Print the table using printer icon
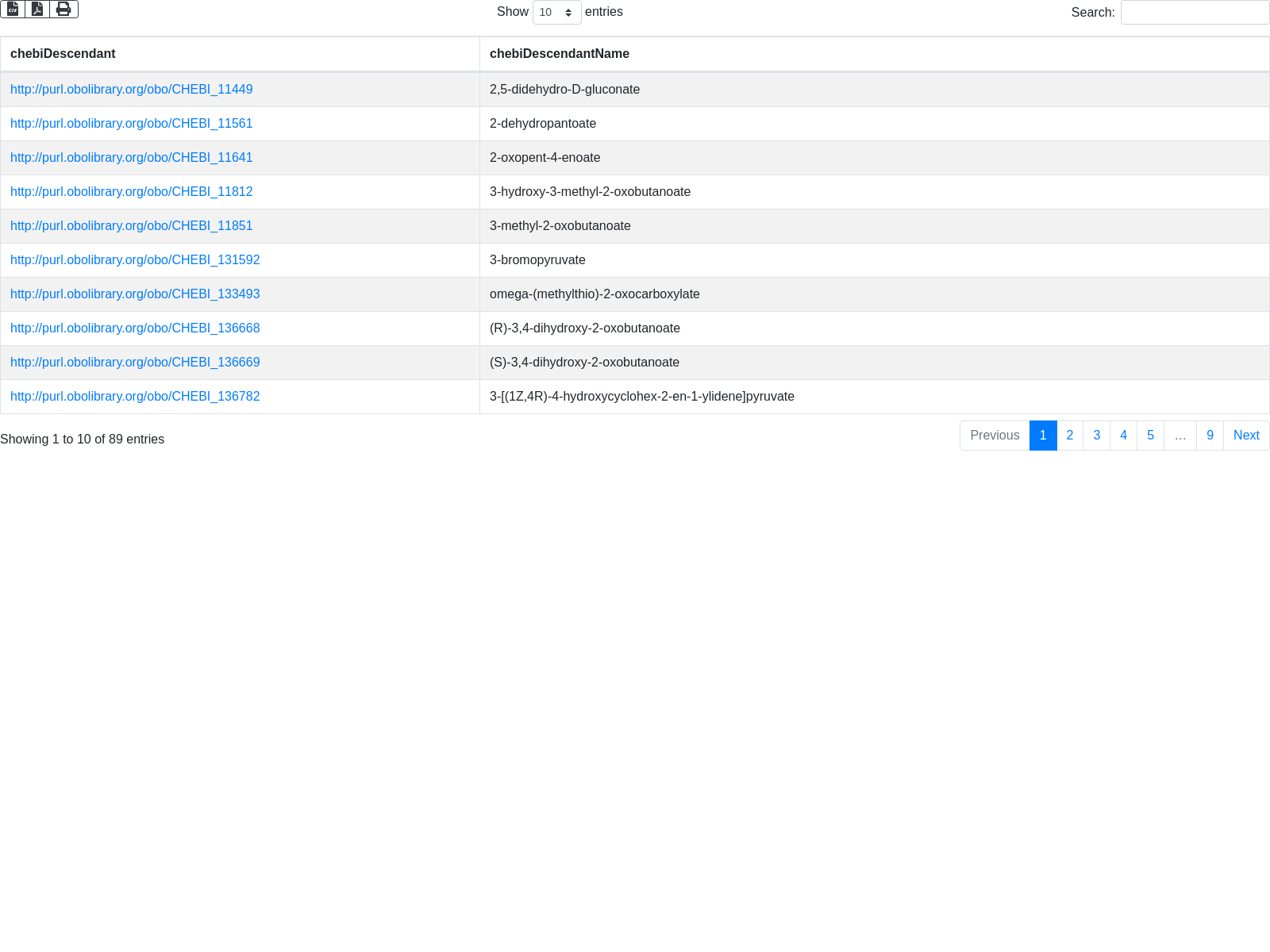This screenshot has height=952, width=1270. [x=63, y=9]
